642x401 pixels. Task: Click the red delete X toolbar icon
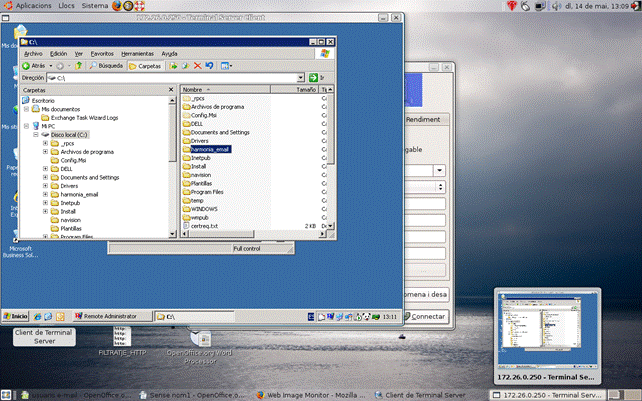coord(197,65)
